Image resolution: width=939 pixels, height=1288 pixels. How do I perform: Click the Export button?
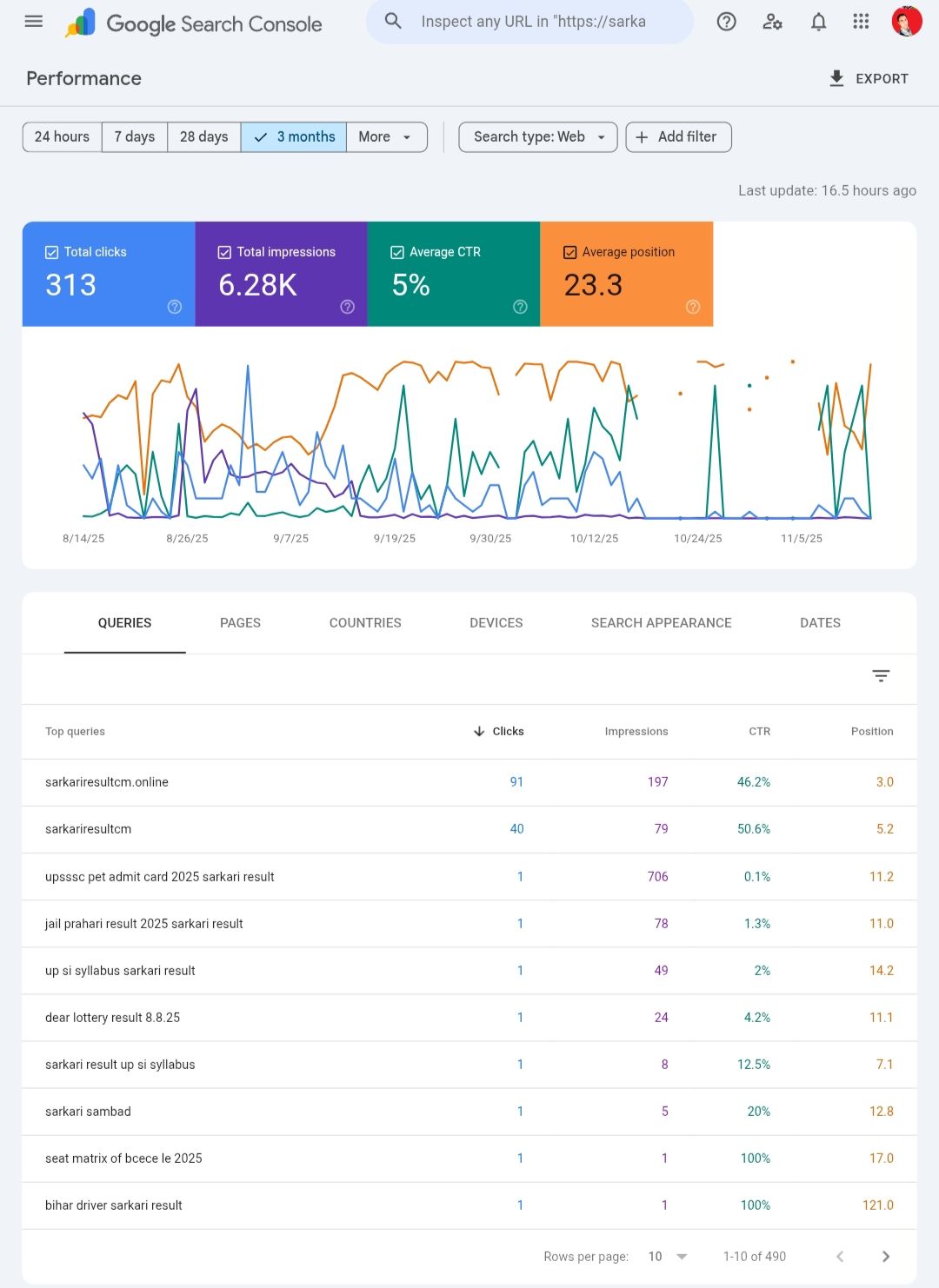869,78
